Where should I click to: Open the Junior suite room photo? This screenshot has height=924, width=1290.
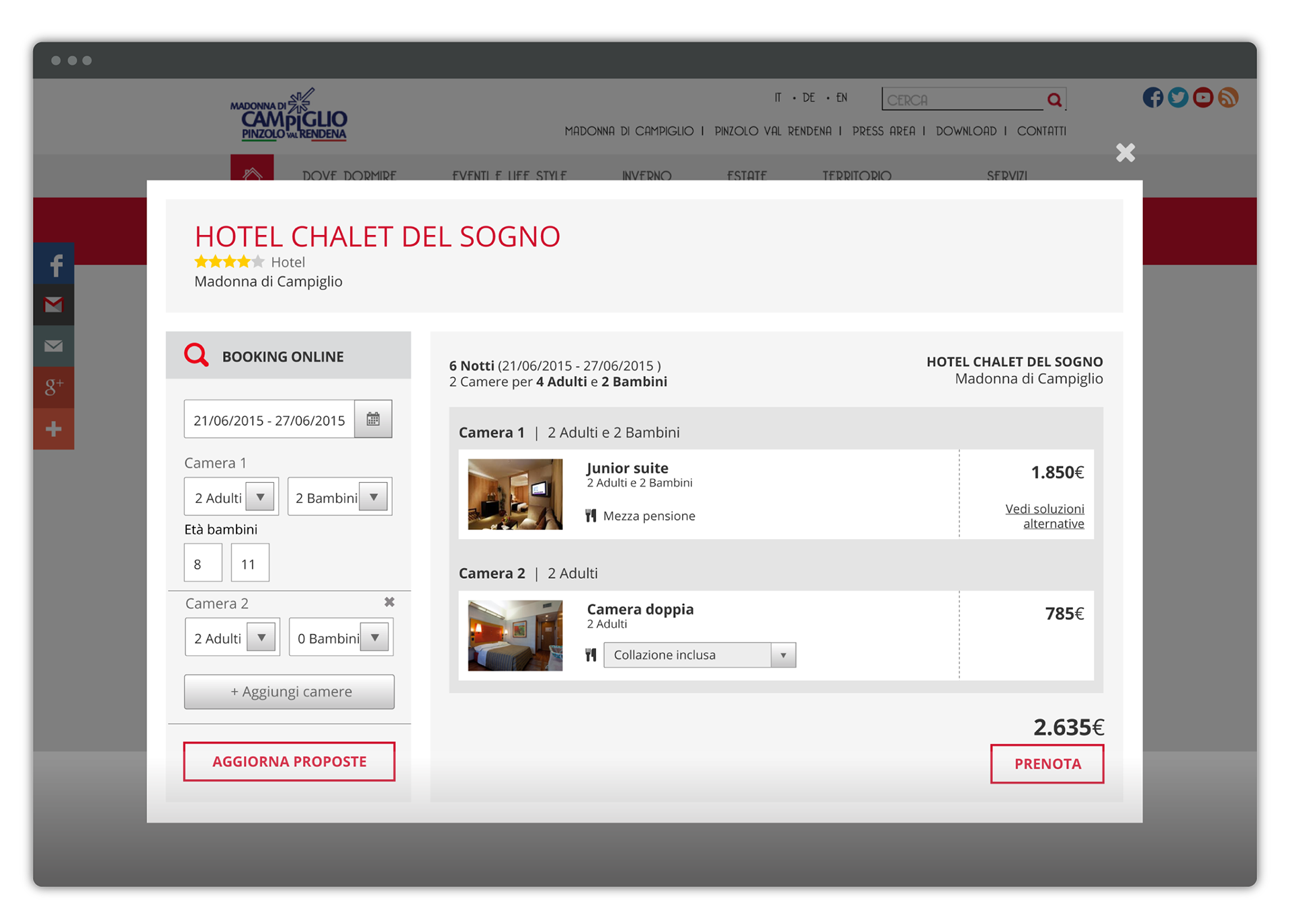tap(515, 494)
